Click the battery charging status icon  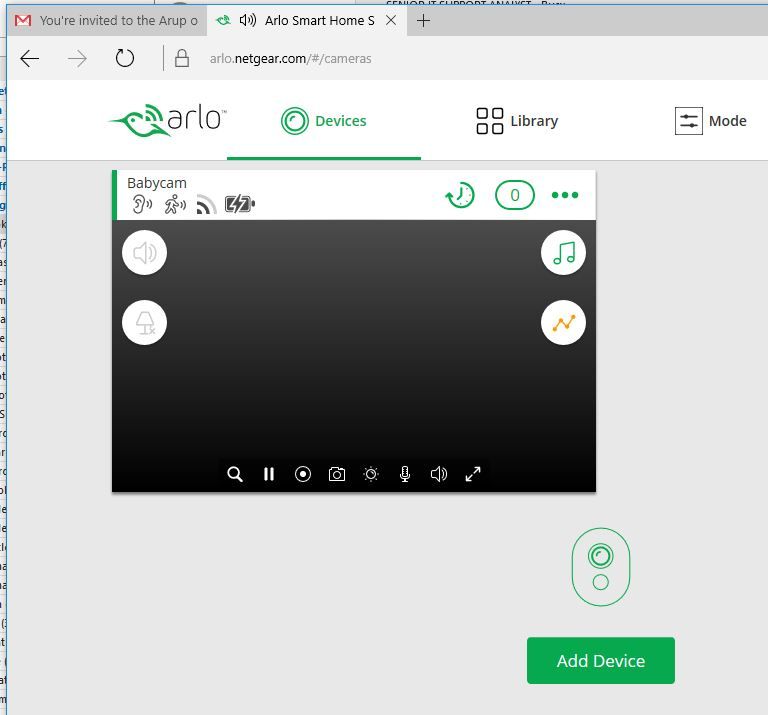point(240,204)
